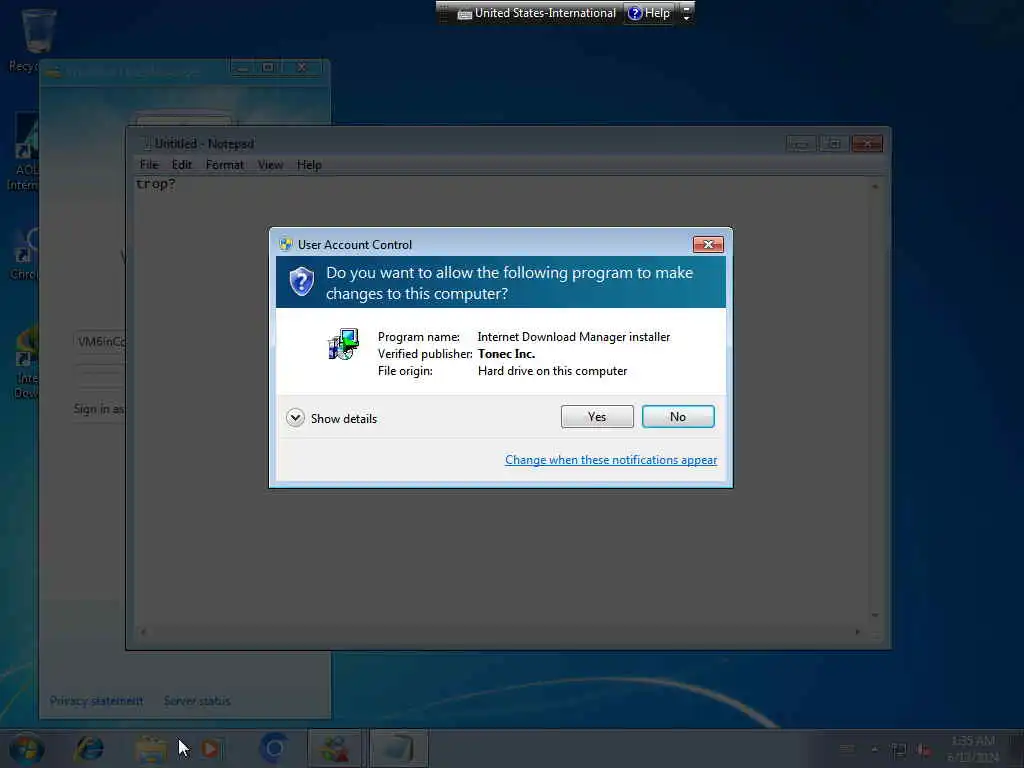Select United States-International keyboard layout

click(x=537, y=13)
